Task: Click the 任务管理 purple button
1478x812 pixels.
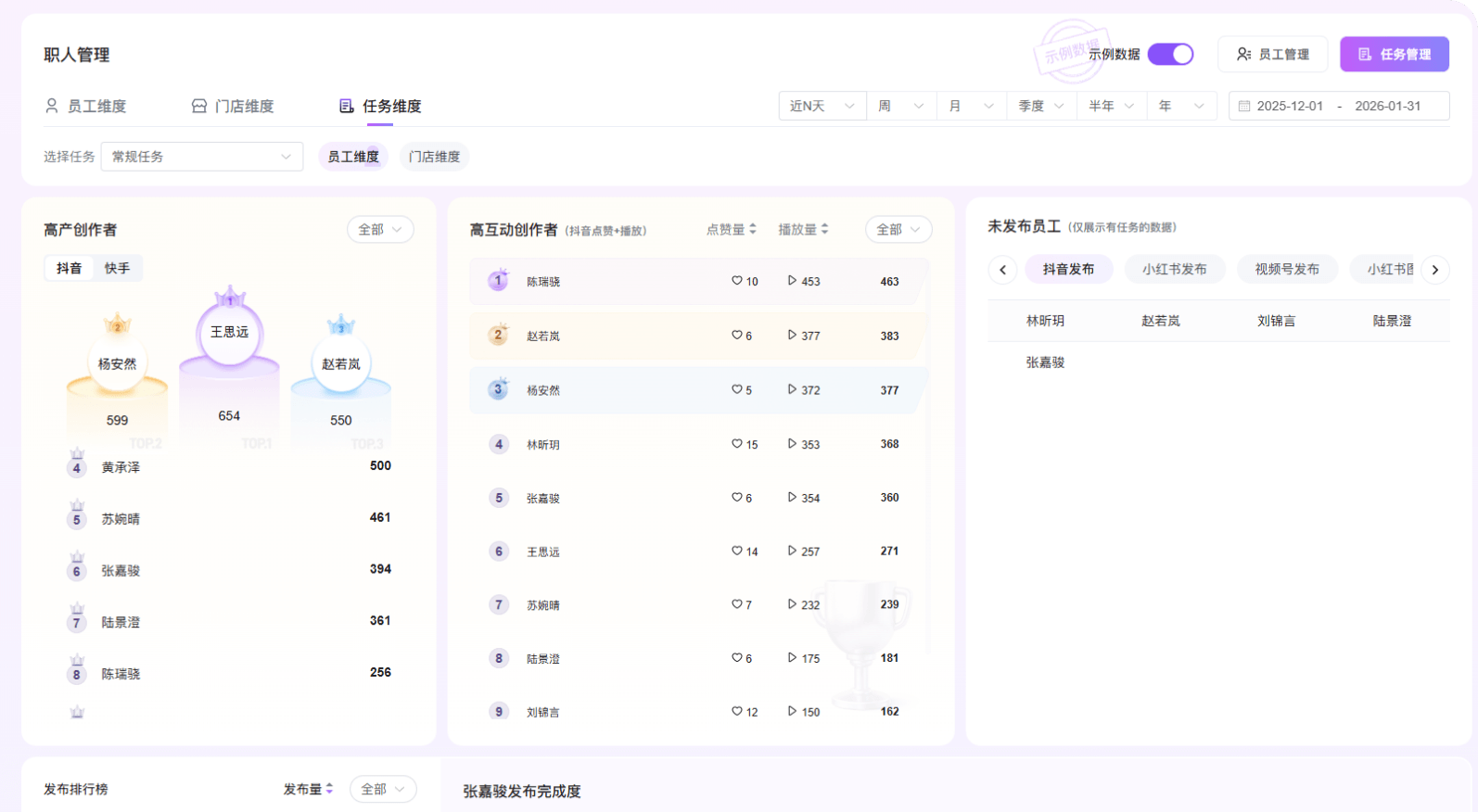Action: [1394, 55]
